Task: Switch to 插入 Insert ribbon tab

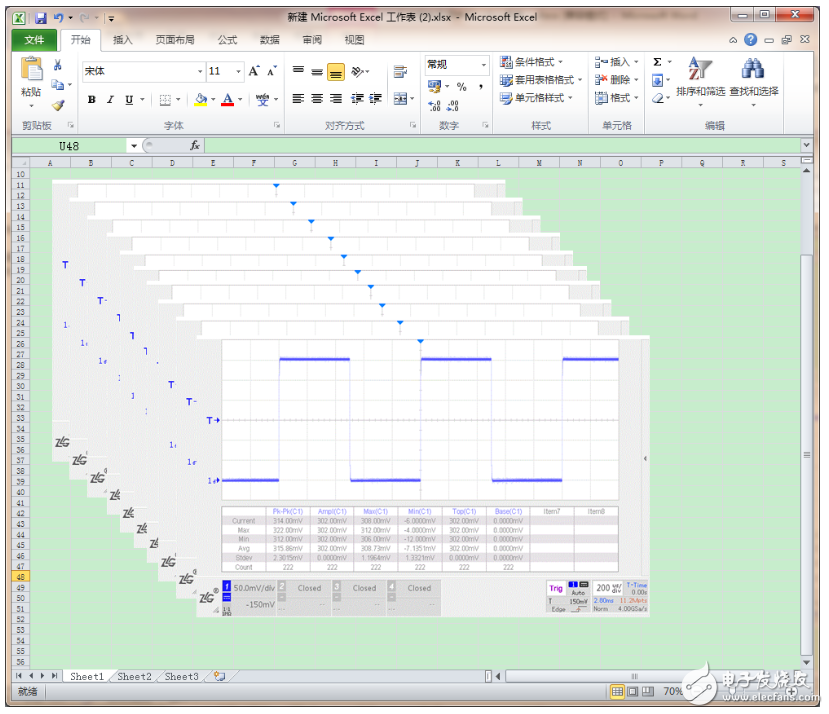Action: pyautogui.click(x=123, y=40)
